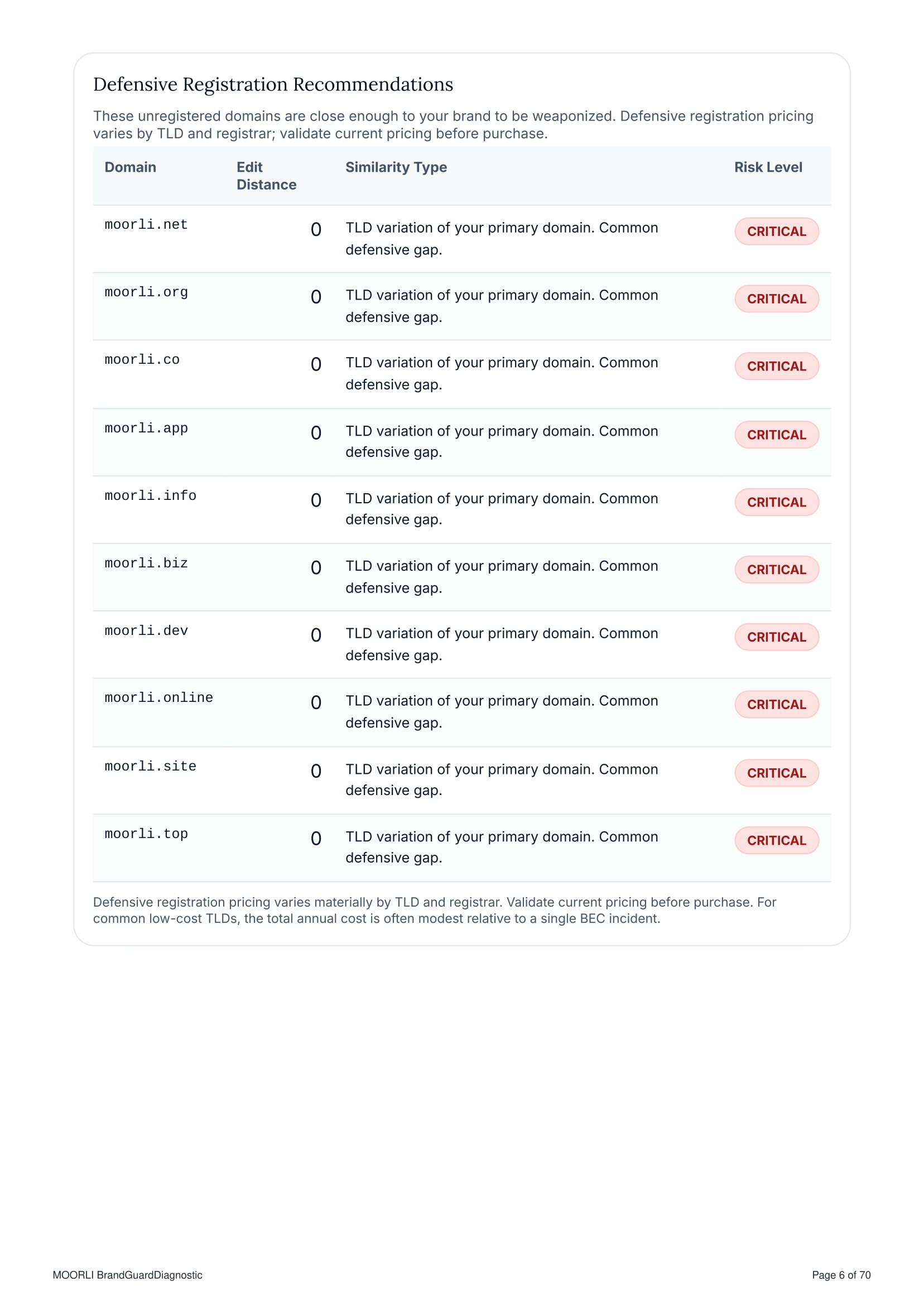Select the moorli.app domain row
The image size is (924, 1305).
[x=461, y=442]
